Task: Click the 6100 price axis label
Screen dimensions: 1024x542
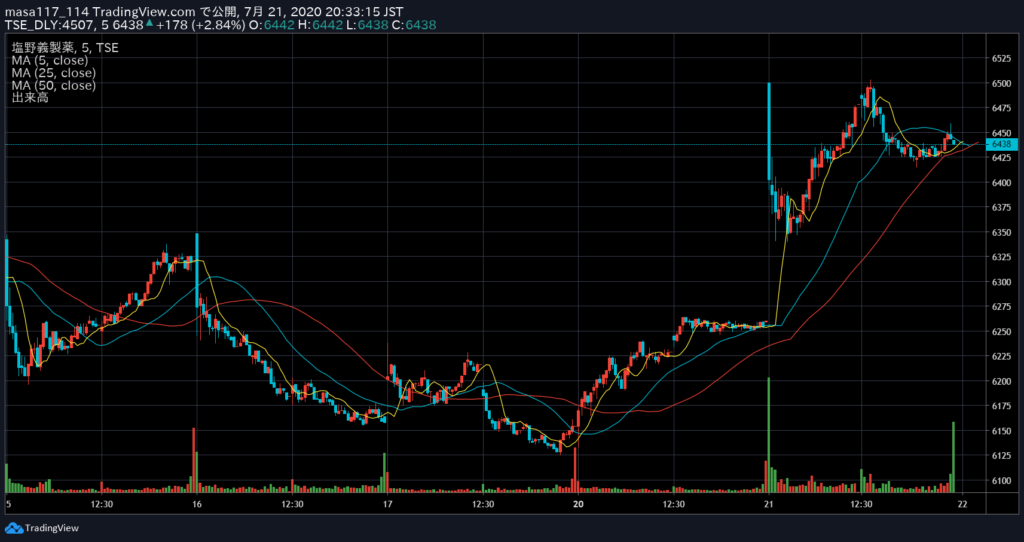Action: pos(1001,480)
